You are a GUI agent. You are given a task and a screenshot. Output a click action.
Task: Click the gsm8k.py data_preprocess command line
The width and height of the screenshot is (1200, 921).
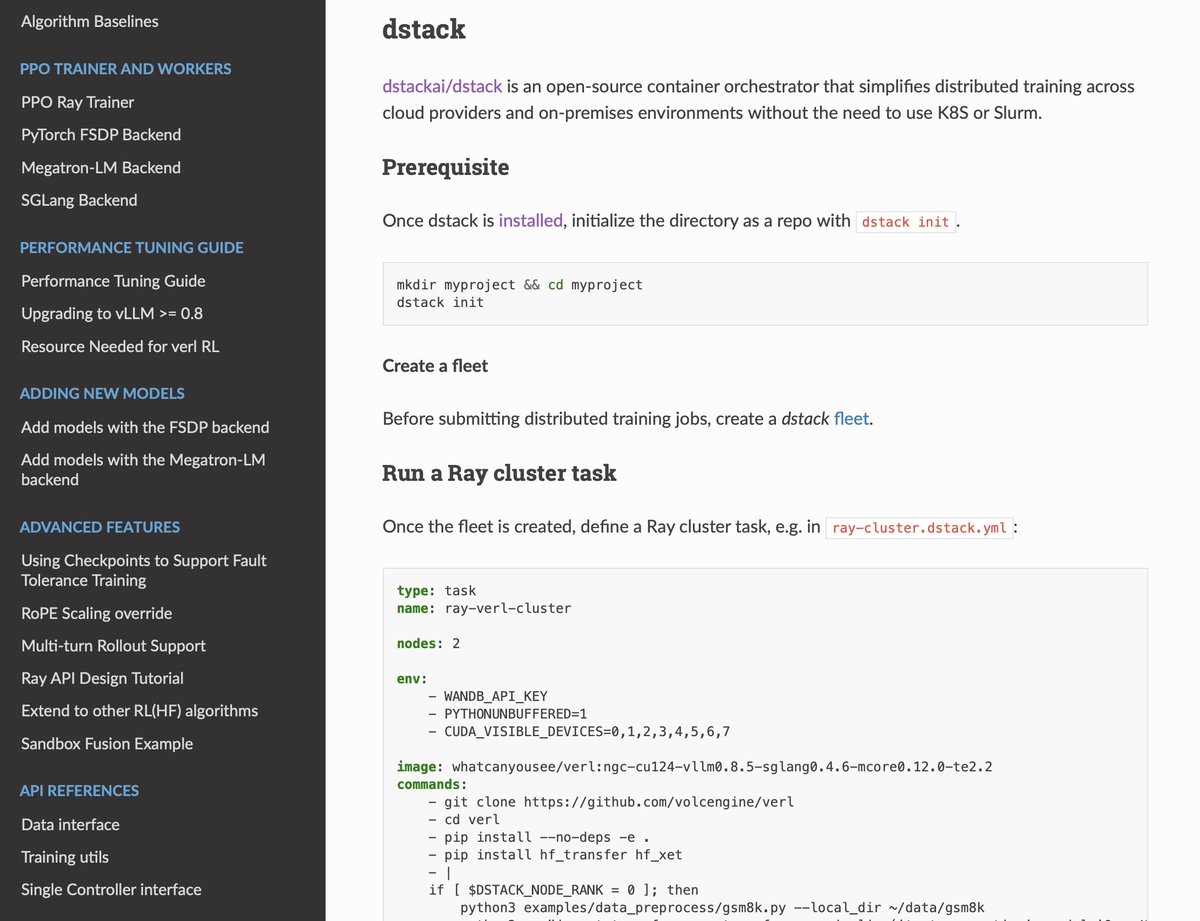(x=725, y=908)
